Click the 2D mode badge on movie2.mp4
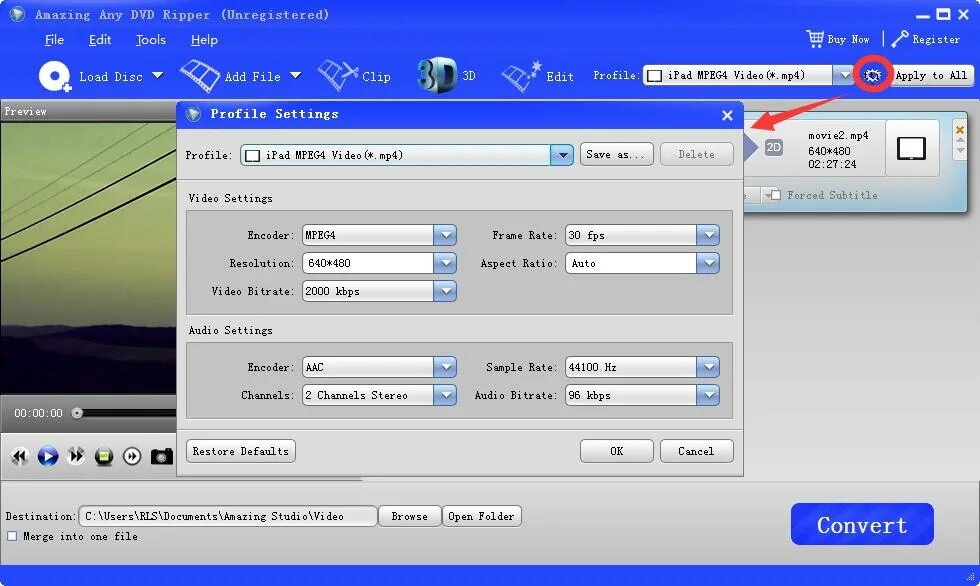 [773, 147]
